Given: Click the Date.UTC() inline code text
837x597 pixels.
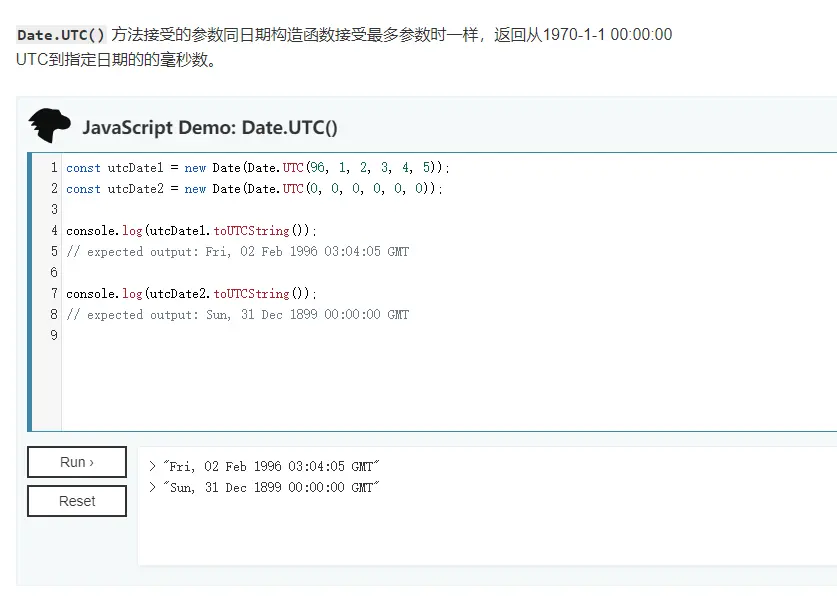Looking at the screenshot, I should (61, 35).
